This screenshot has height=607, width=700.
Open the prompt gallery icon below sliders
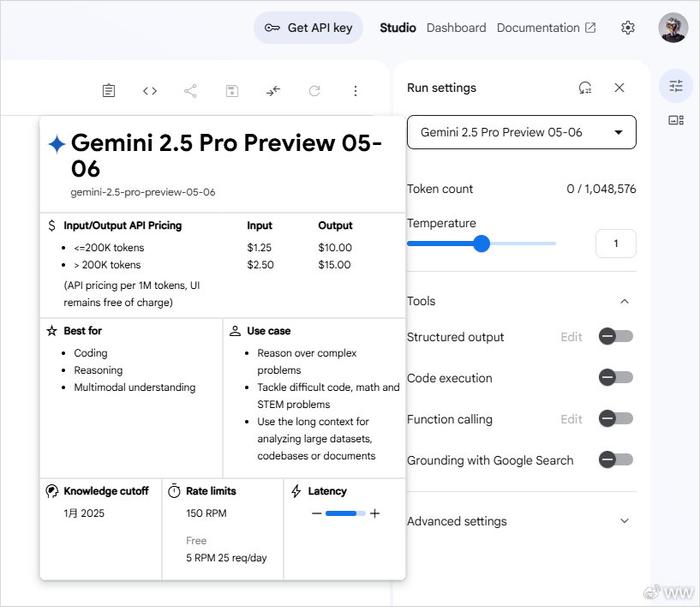pos(676,120)
